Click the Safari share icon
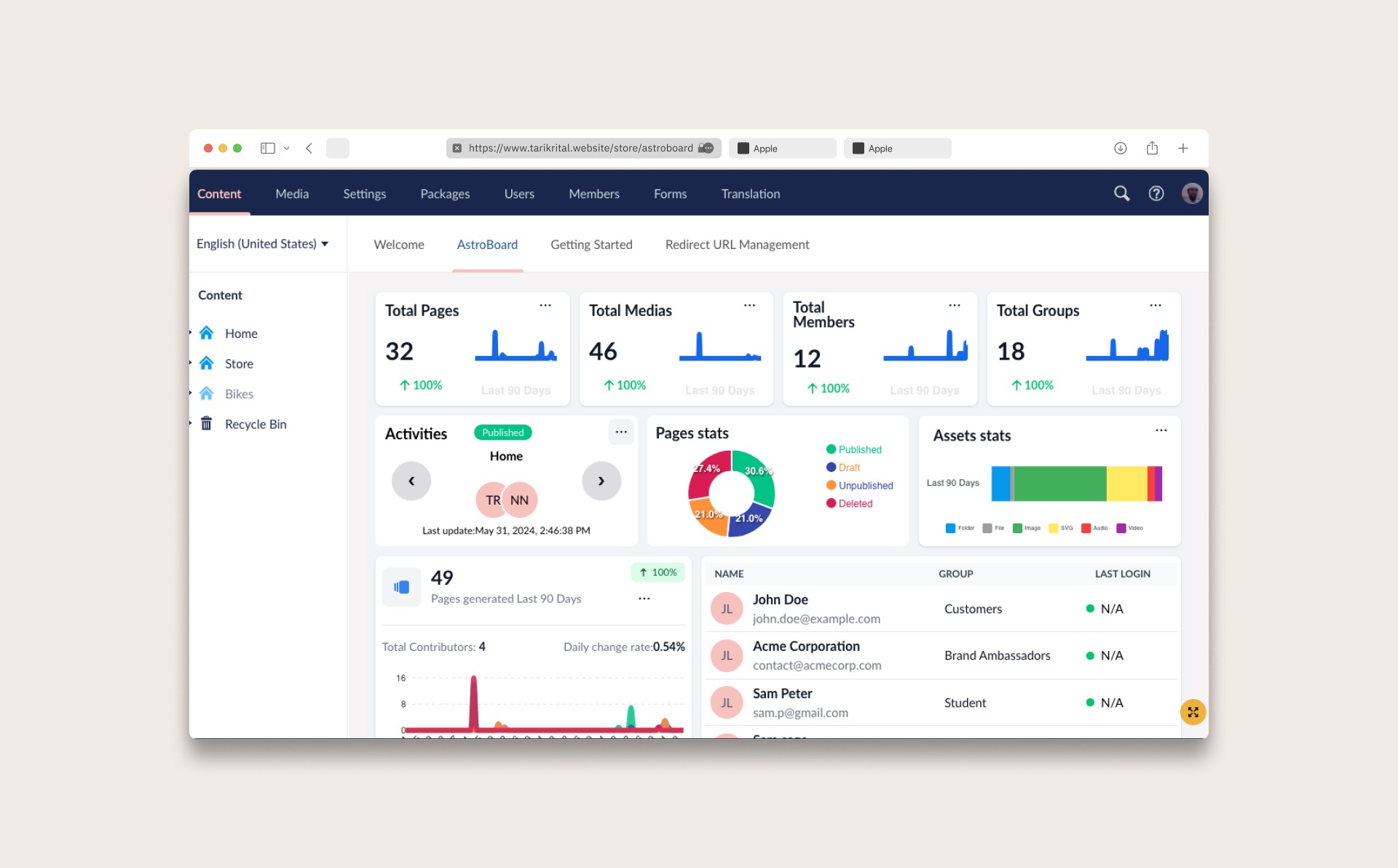1398x868 pixels. 1152,149
